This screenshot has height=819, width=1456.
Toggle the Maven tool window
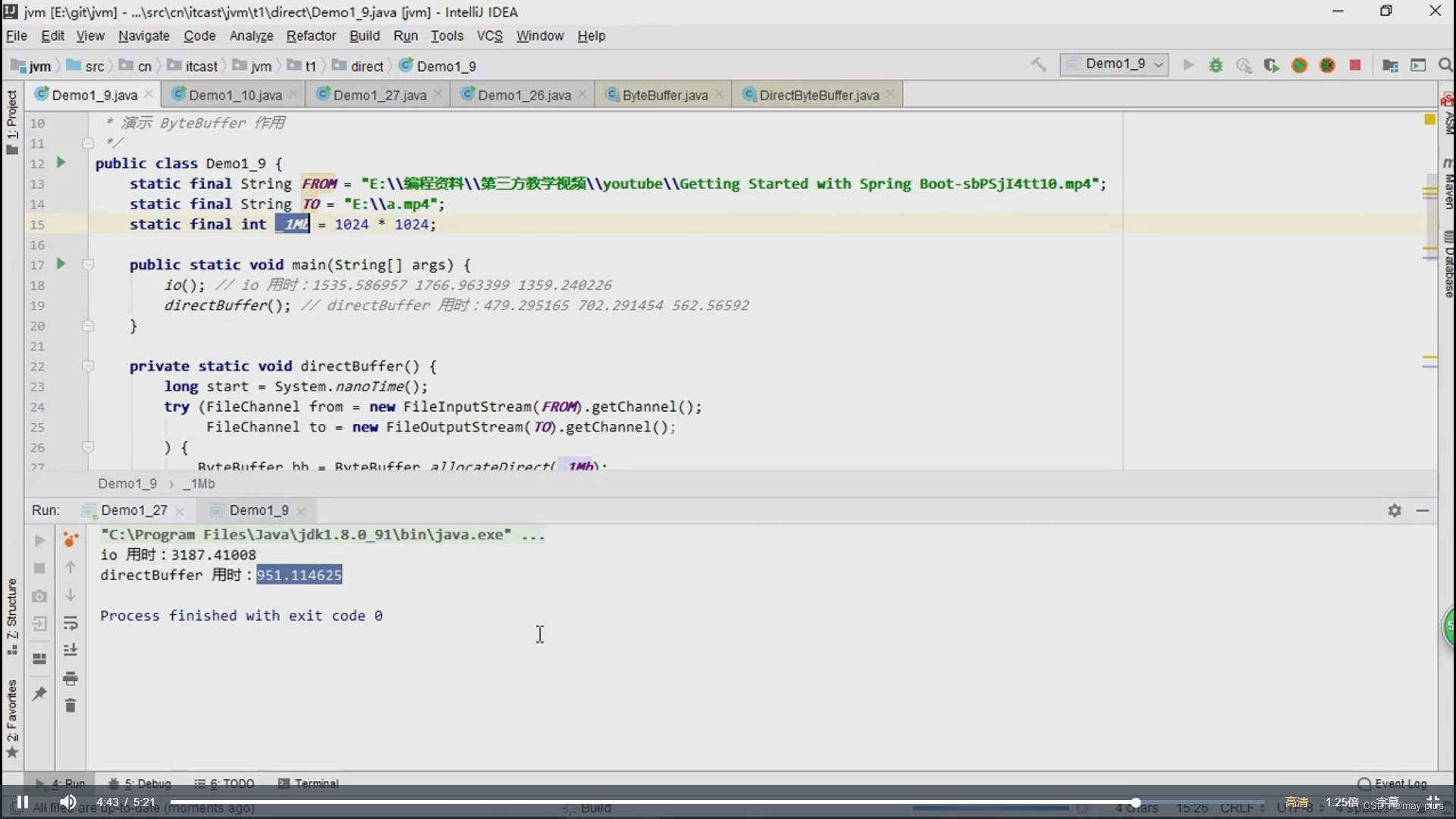[1448, 184]
